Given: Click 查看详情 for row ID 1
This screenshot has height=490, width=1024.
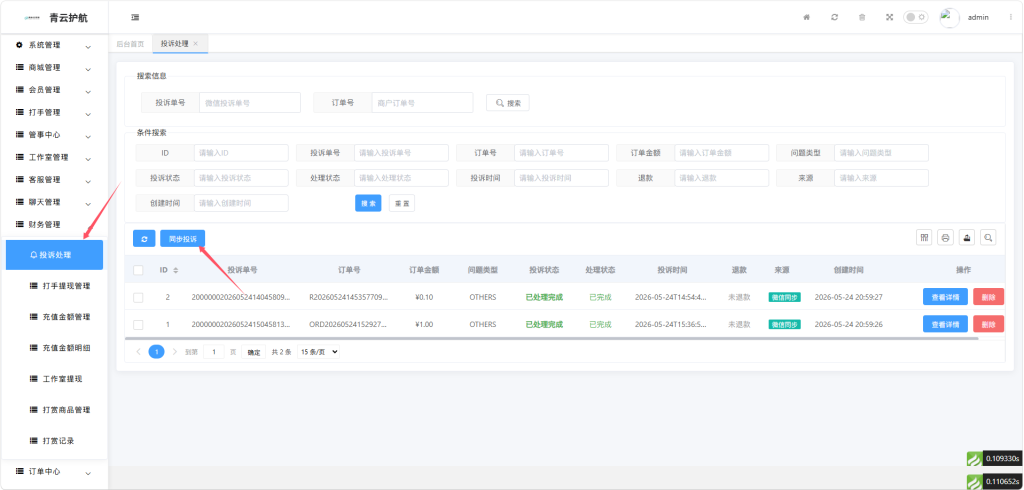Looking at the screenshot, I should (945, 324).
